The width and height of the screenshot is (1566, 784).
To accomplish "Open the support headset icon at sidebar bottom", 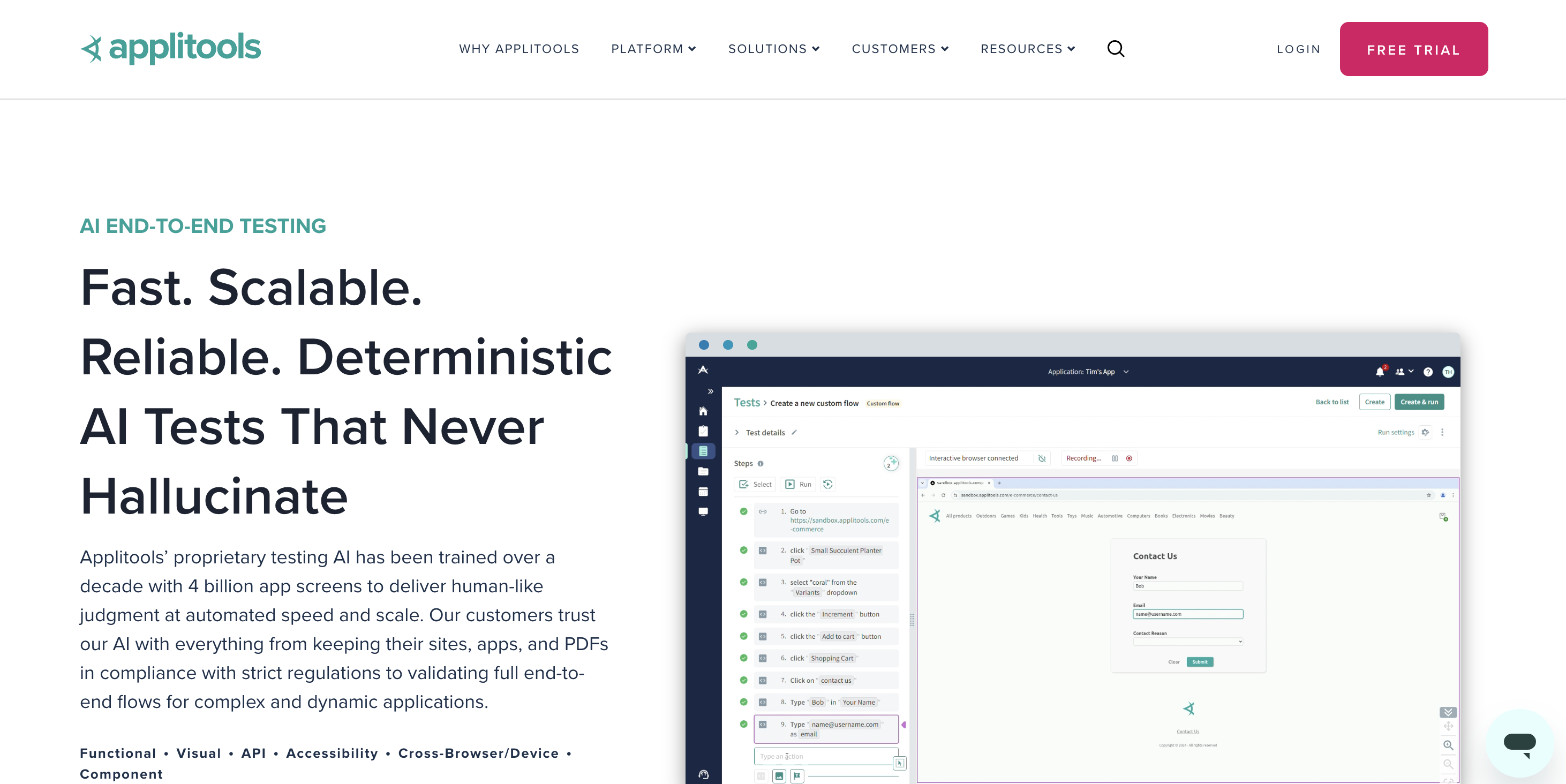I will [x=703, y=774].
